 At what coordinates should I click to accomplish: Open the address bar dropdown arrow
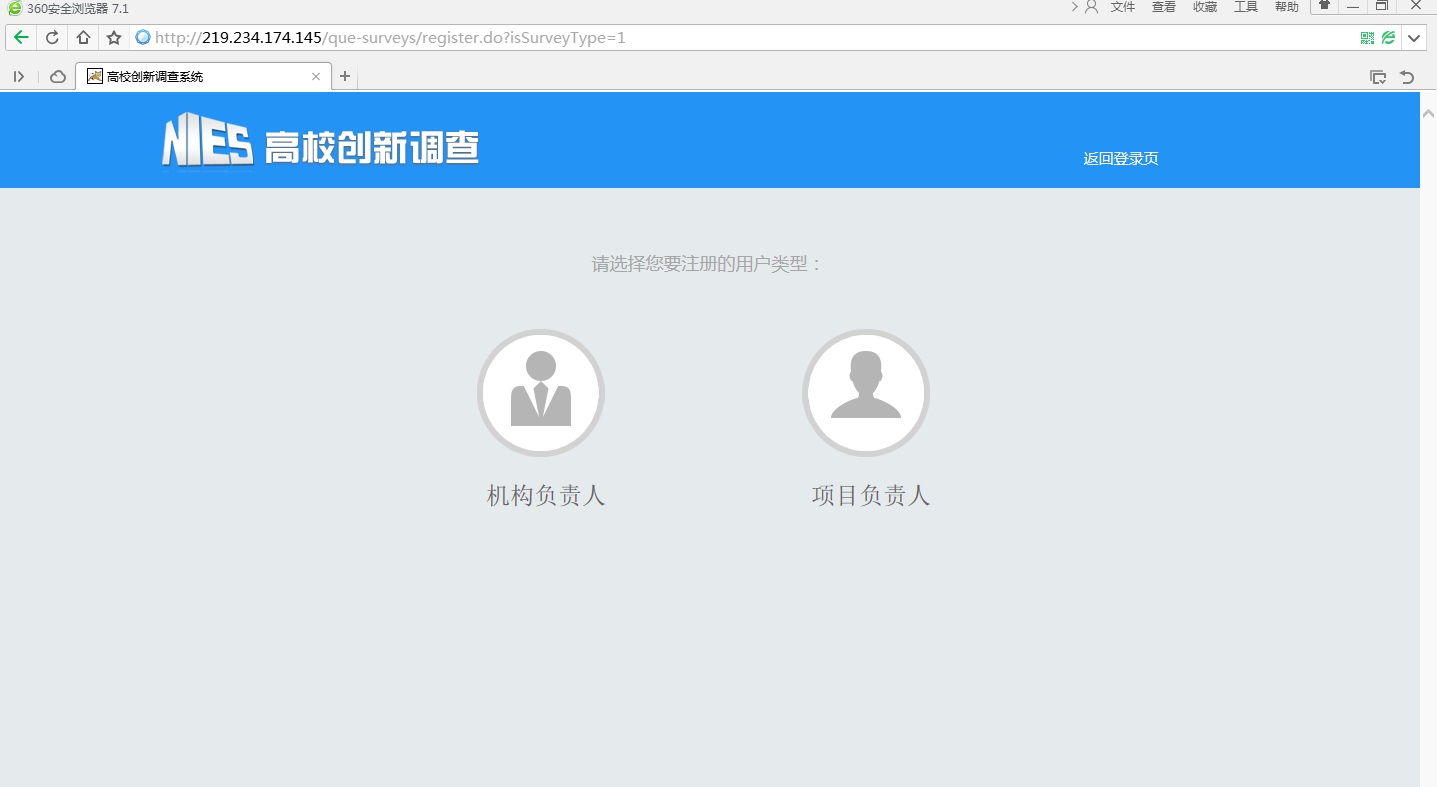[1414, 37]
